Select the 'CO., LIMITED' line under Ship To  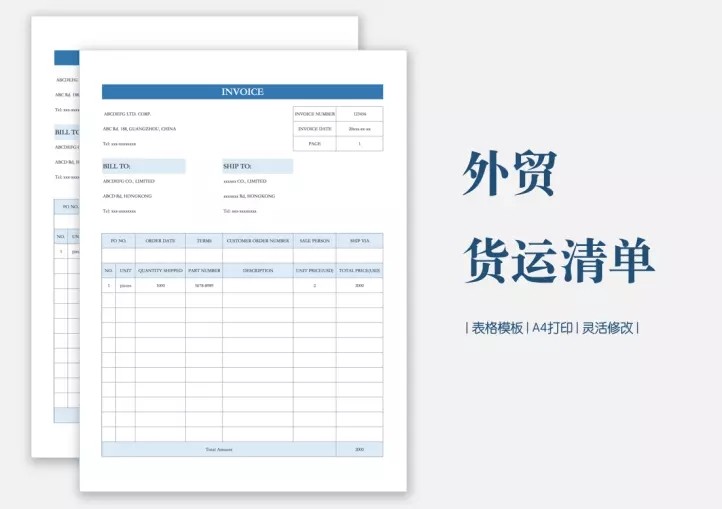(x=245, y=181)
